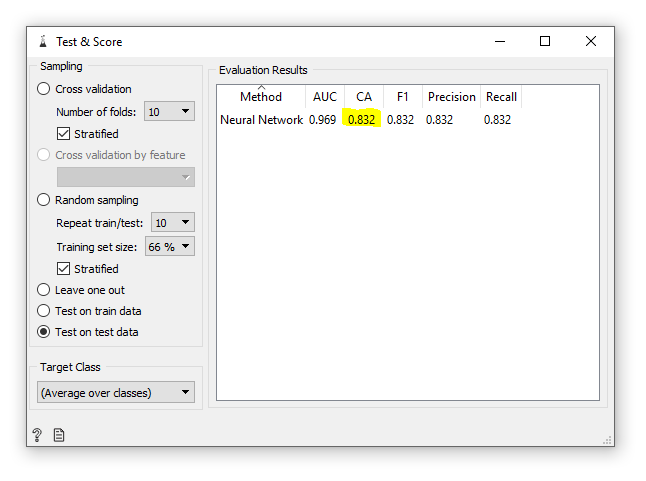Click the Precision column header
This screenshot has height=481, width=646.
coord(451,97)
